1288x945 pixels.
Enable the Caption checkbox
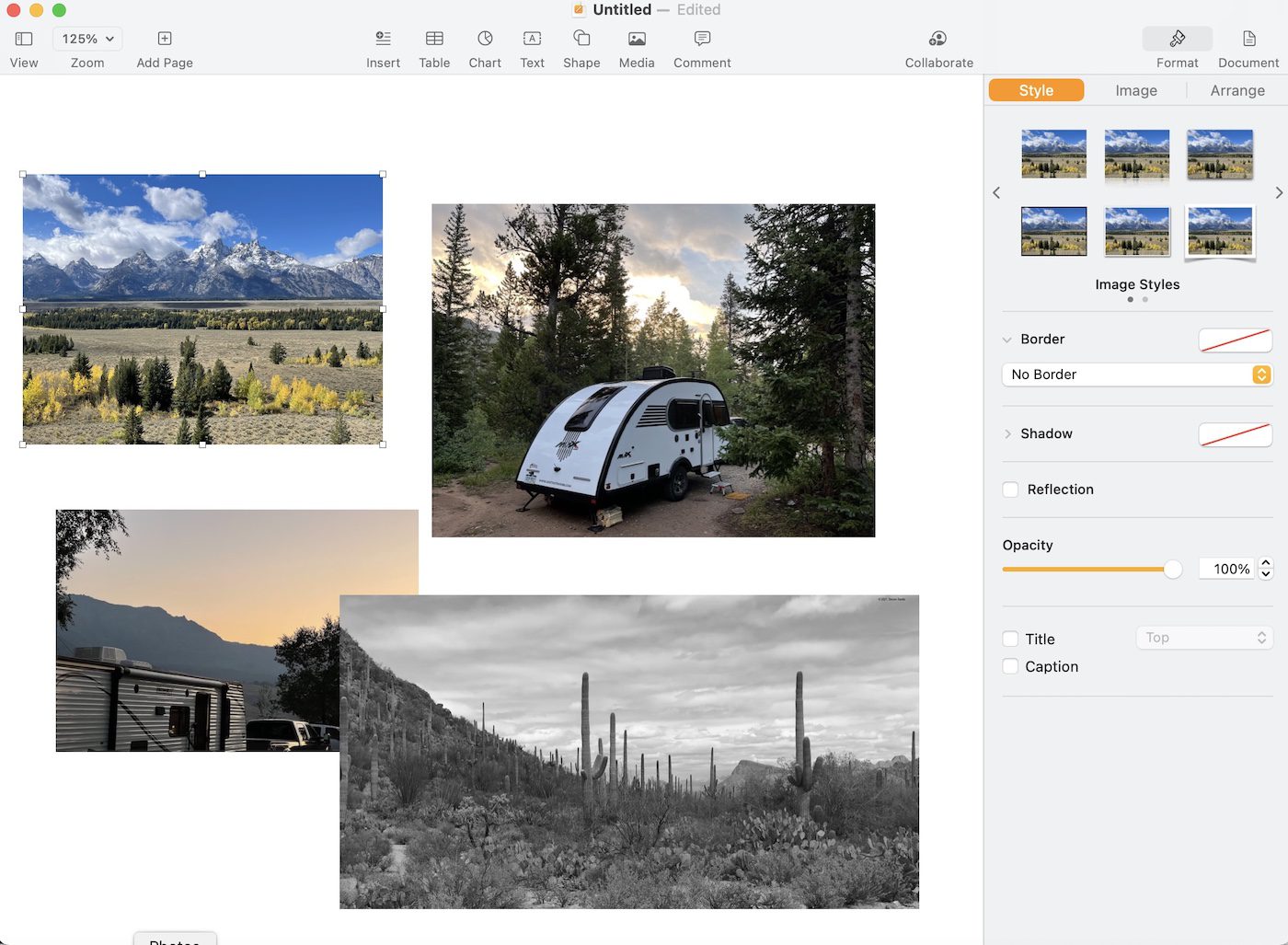[1010, 666]
